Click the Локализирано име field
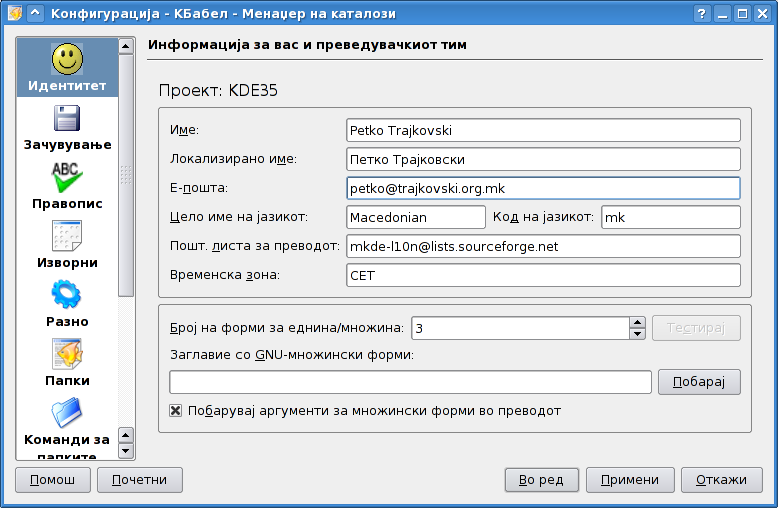The height and width of the screenshot is (508, 778). pos(543,159)
